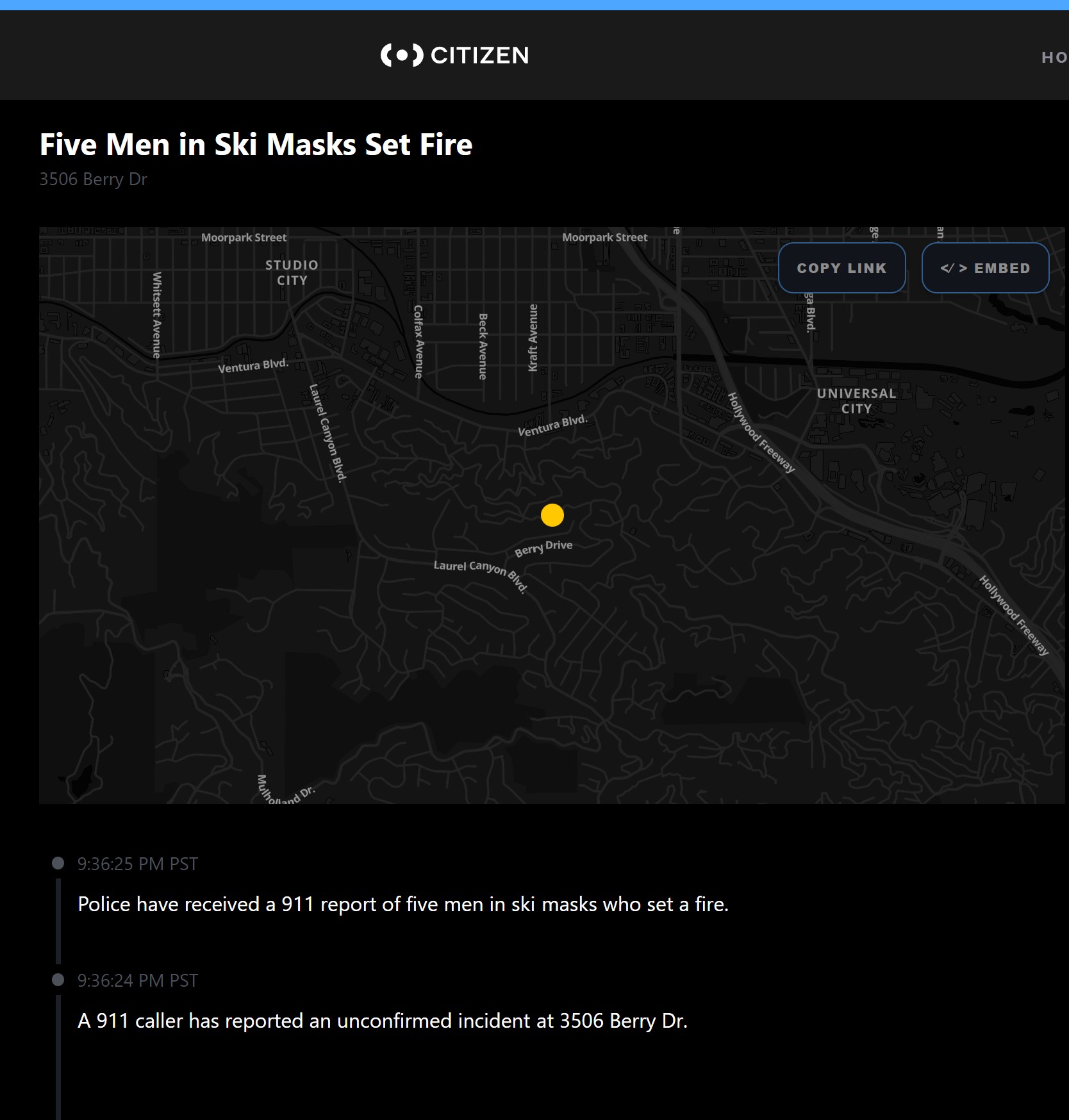Click the 'Colfax Avenue' map label

point(418,342)
